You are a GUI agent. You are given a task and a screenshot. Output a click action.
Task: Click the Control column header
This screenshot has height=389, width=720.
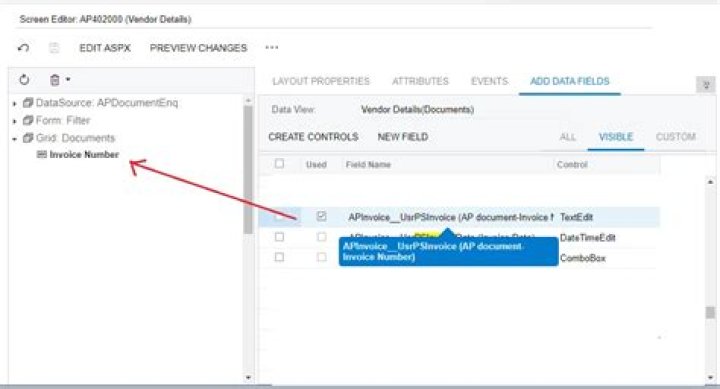(x=572, y=165)
